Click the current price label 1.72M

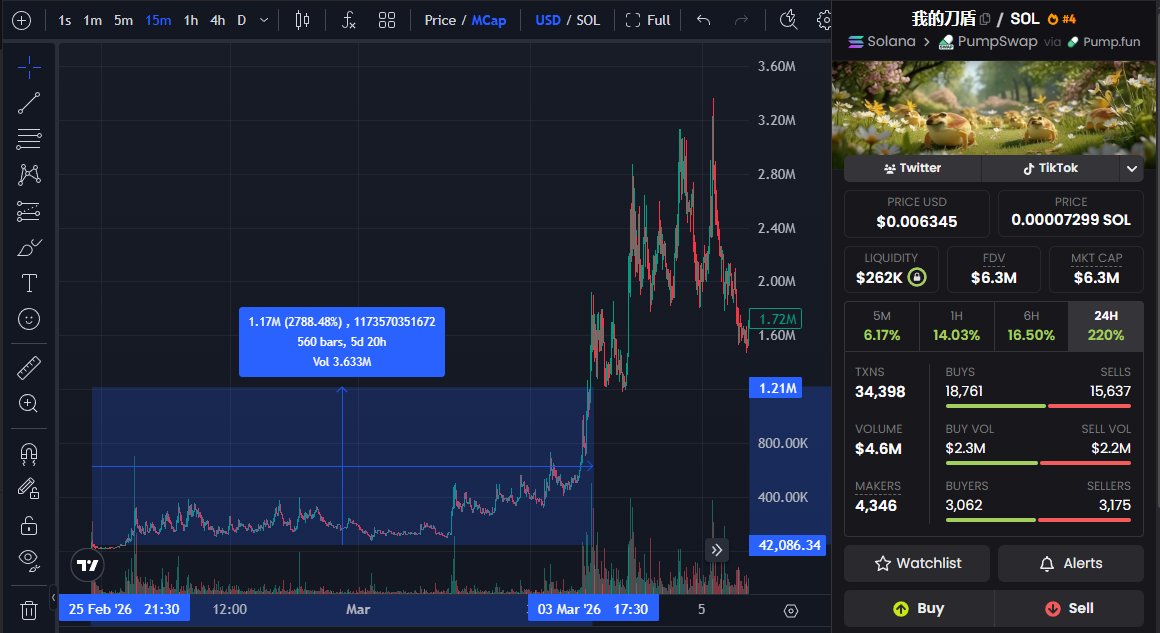tap(775, 319)
